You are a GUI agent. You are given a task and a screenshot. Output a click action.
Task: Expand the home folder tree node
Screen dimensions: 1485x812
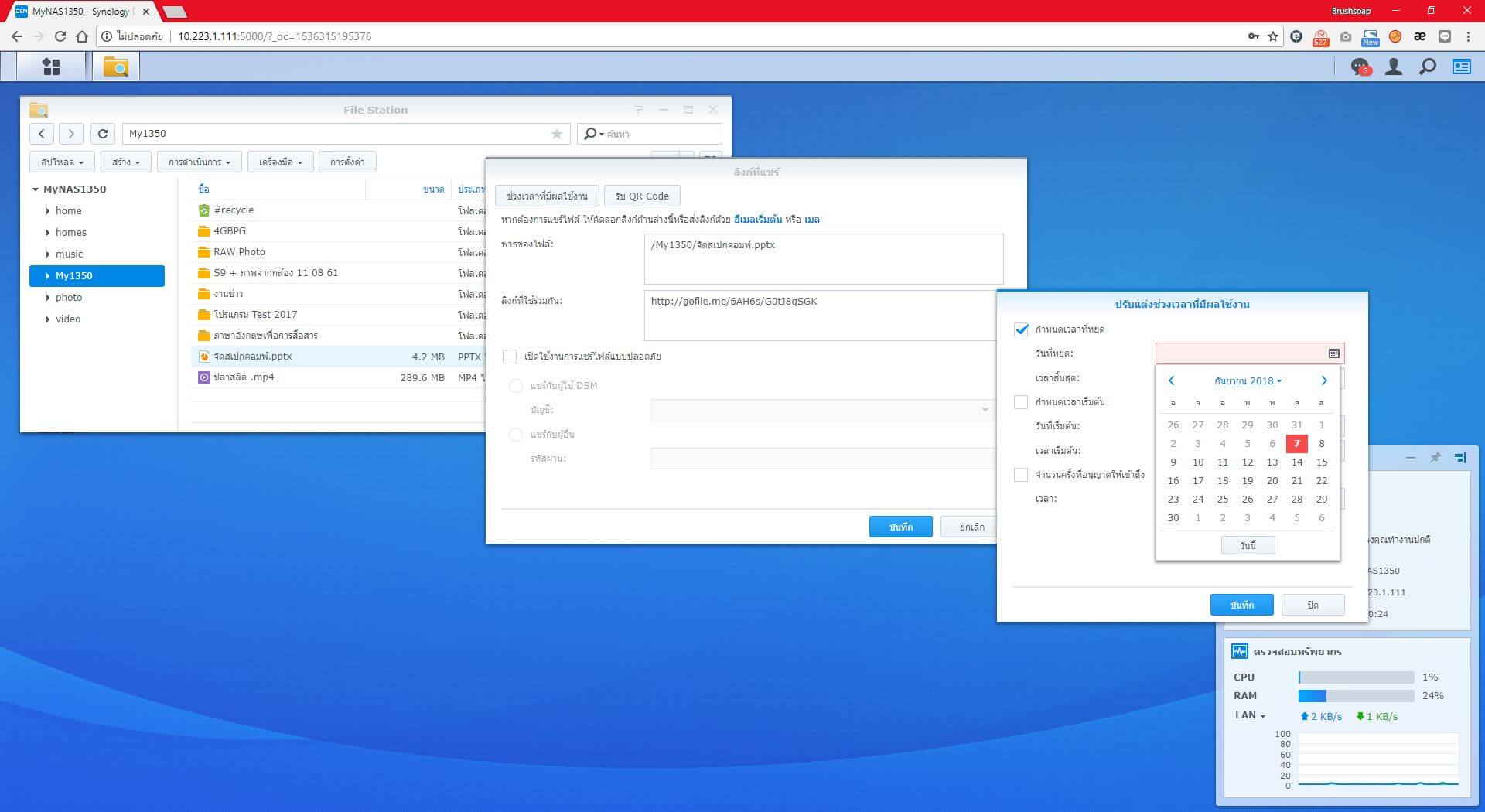click(48, 211)
